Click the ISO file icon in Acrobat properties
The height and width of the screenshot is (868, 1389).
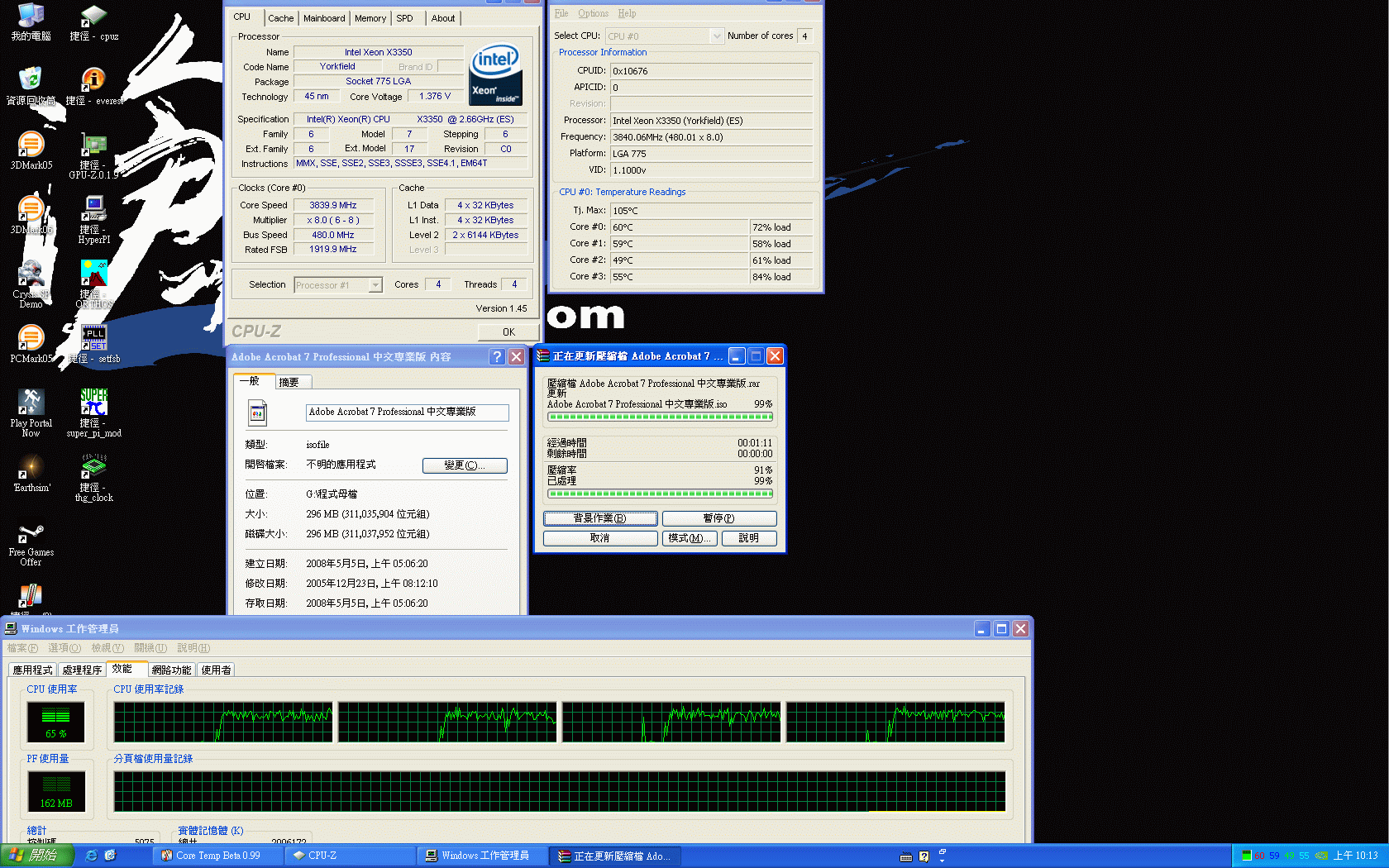257,413
